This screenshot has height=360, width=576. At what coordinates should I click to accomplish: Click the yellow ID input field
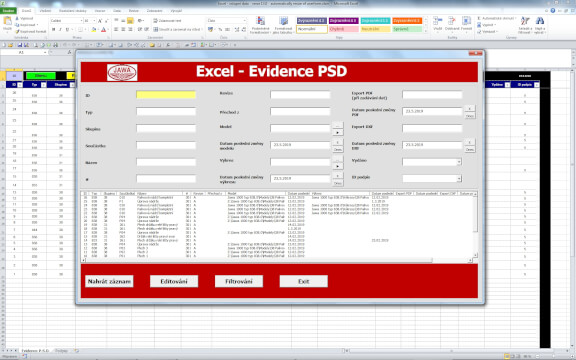click(166, 95)
